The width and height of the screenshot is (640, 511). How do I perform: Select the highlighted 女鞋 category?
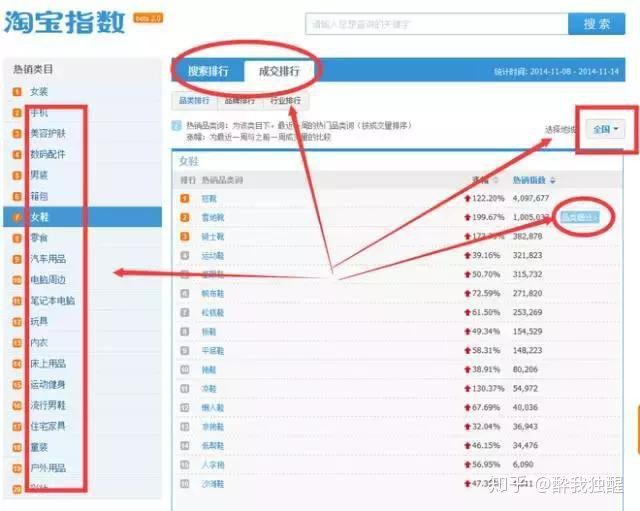click(x=82, y=217)
